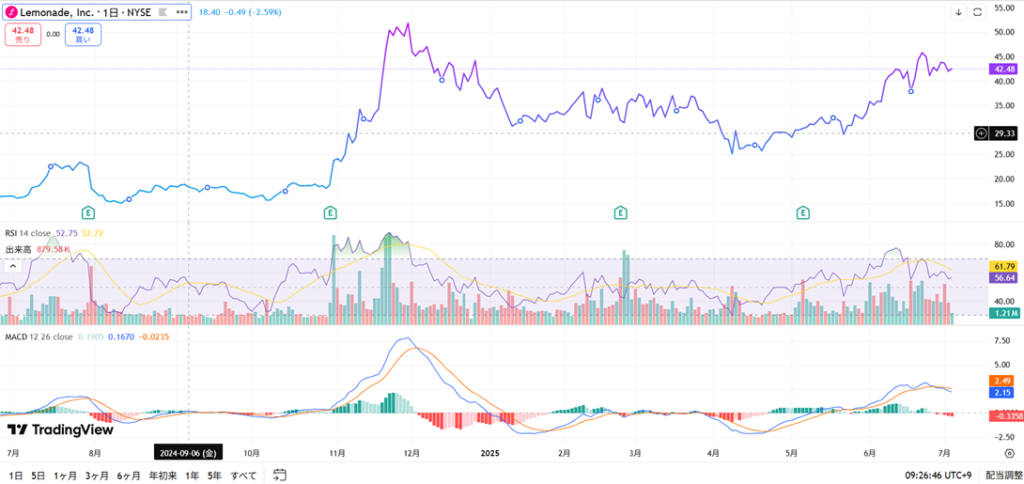Open the Lemonade, Inc. symbol search label
Screen dimensions: 1024x484
[x=84, y=12]
